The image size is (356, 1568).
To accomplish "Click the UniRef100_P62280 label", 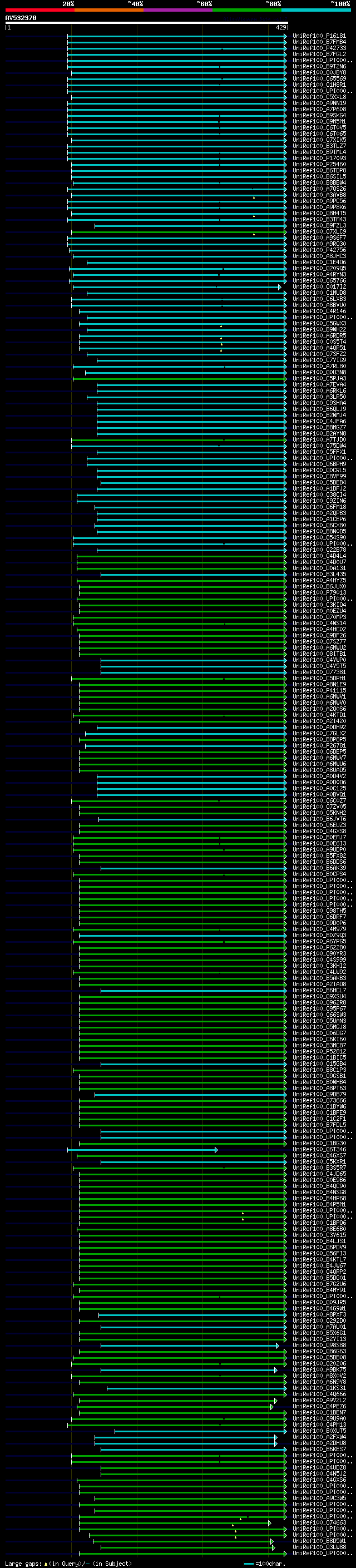I will [319, 948].
